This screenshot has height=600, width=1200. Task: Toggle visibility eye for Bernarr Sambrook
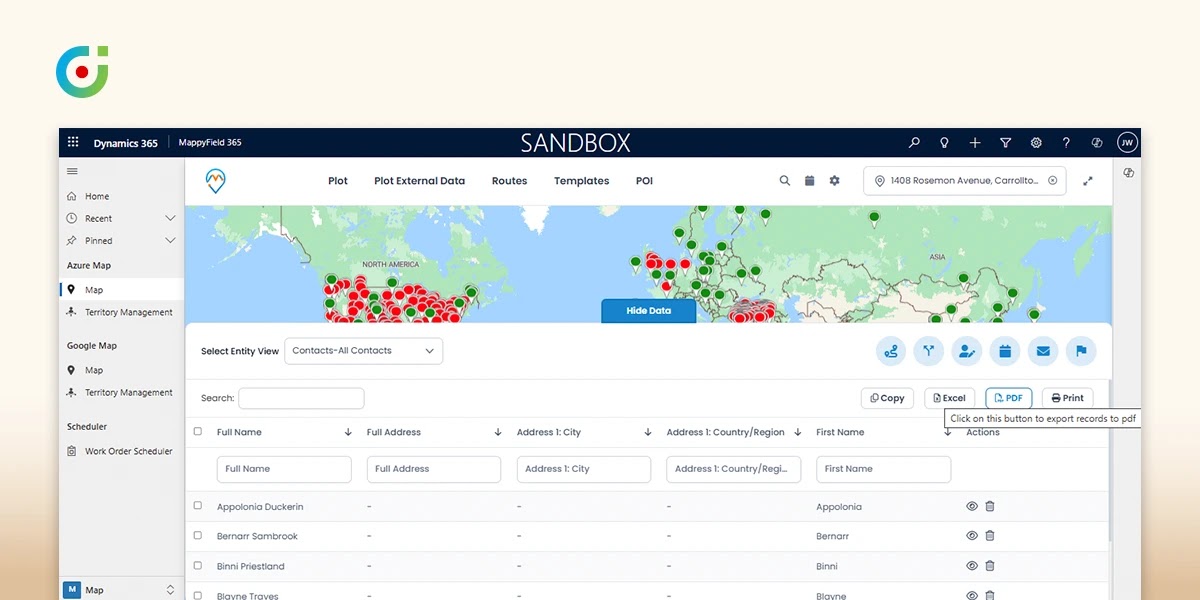point(971,536)
